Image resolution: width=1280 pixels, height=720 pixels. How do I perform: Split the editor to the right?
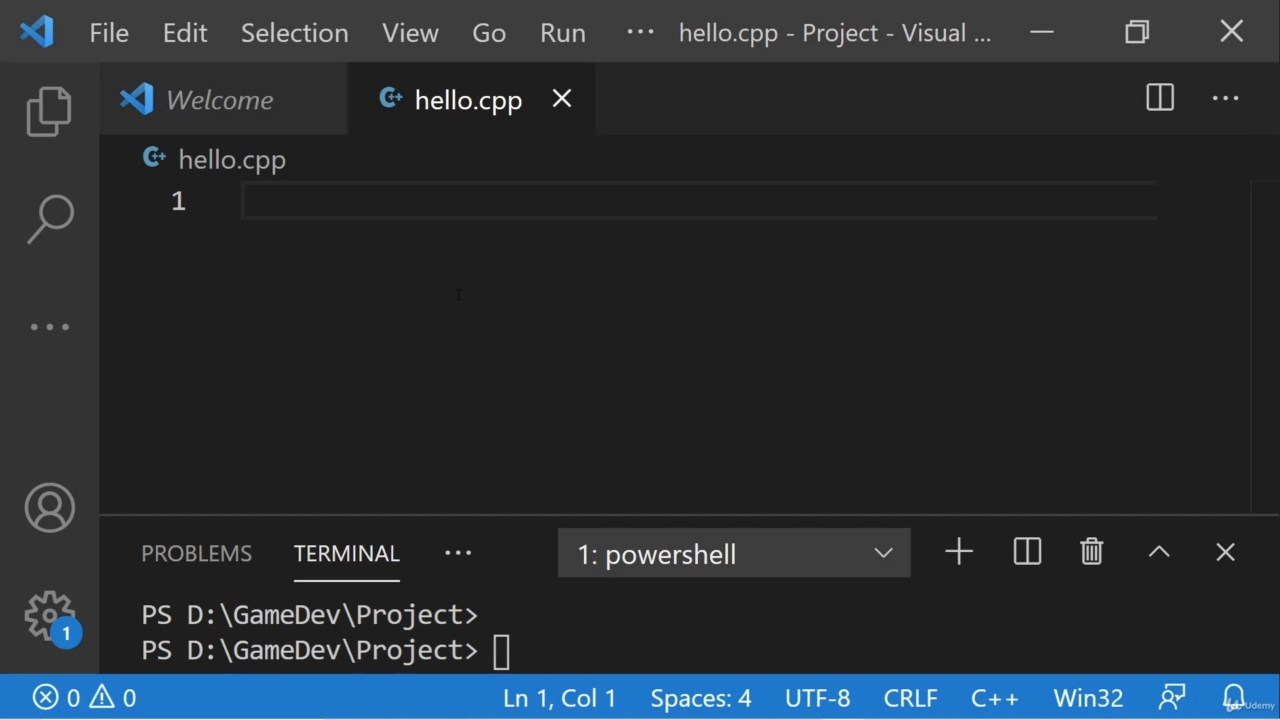1160,98
